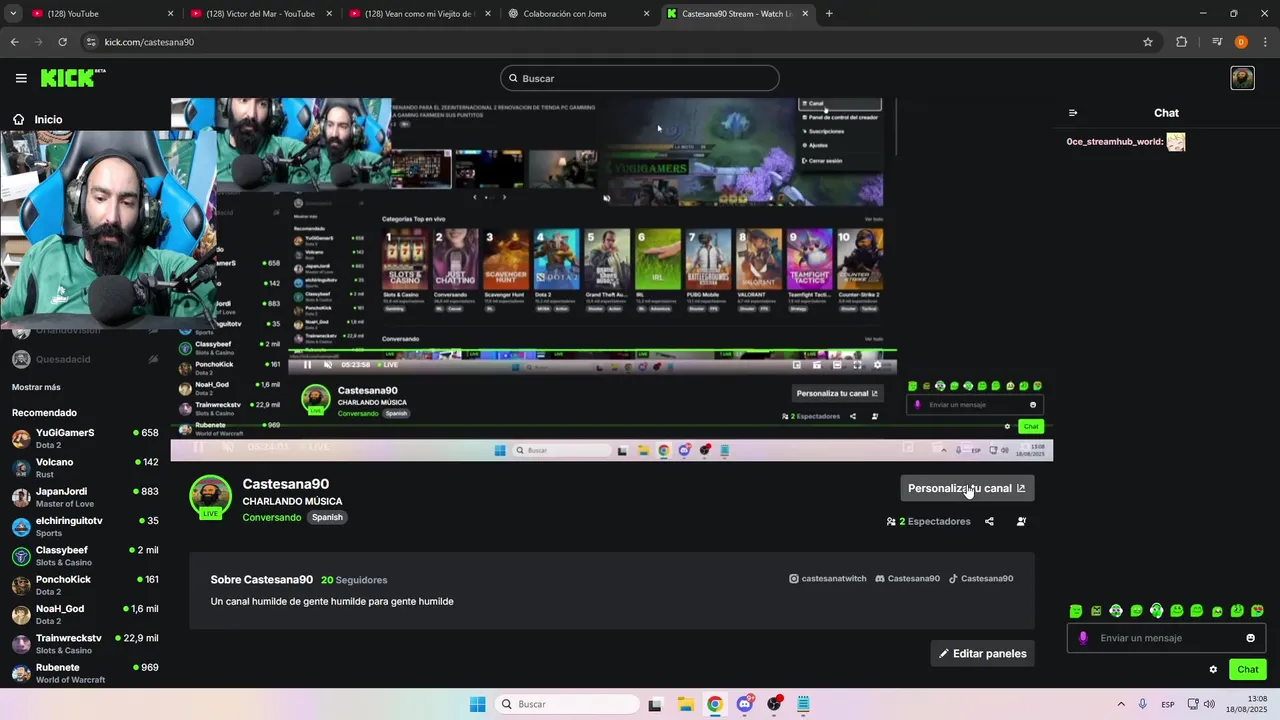Switch to Vean como mi Viejito tab
Screen dimensions: 1280x720
coord(420,14)
